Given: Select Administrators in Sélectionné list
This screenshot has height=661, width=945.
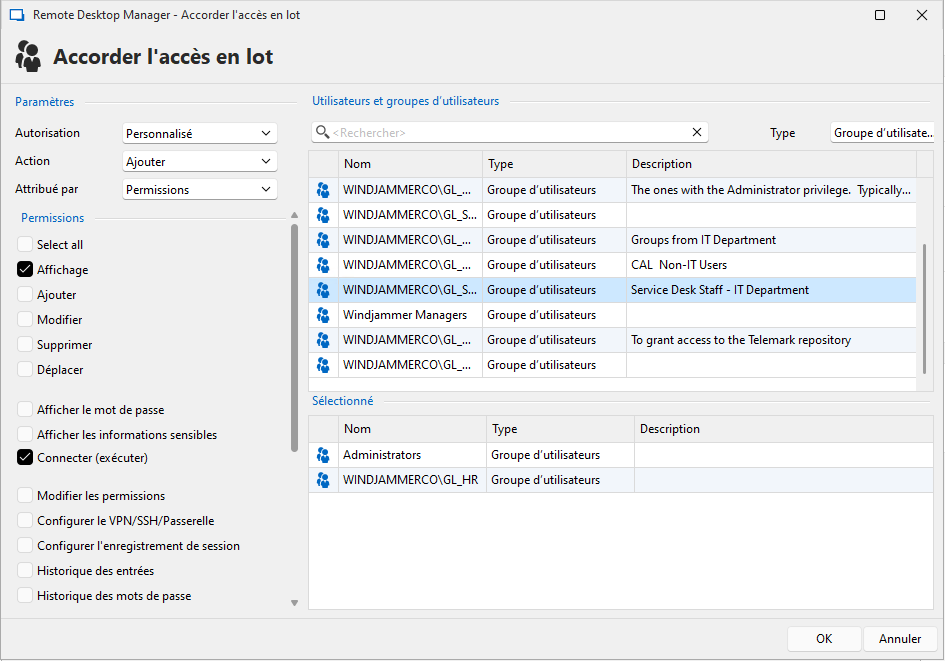Looking at the screenshot, I should pyautogui.click(x=621, y=455).
